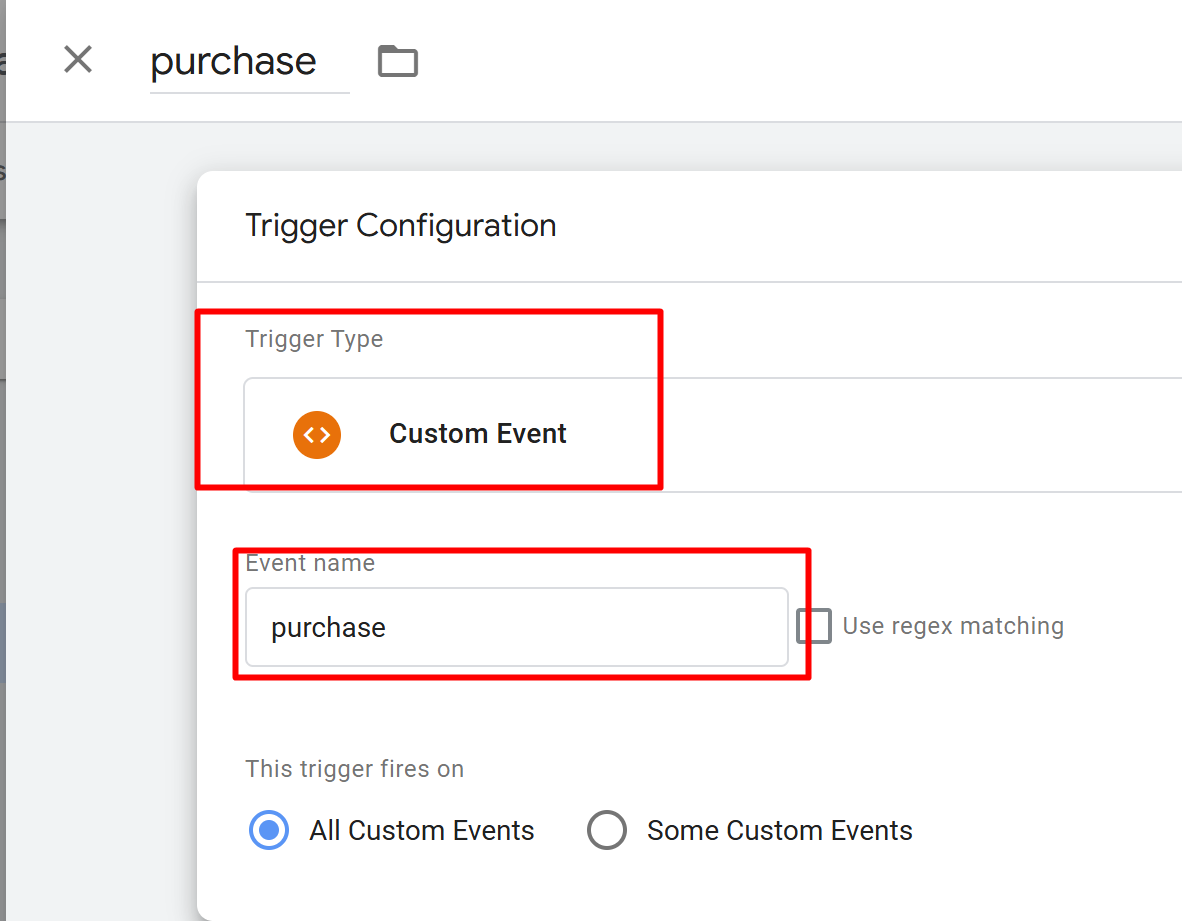Click the "Event name" field label
Image resolution: width=1182 pixels, height=921 pixels.
coord(310,564)
